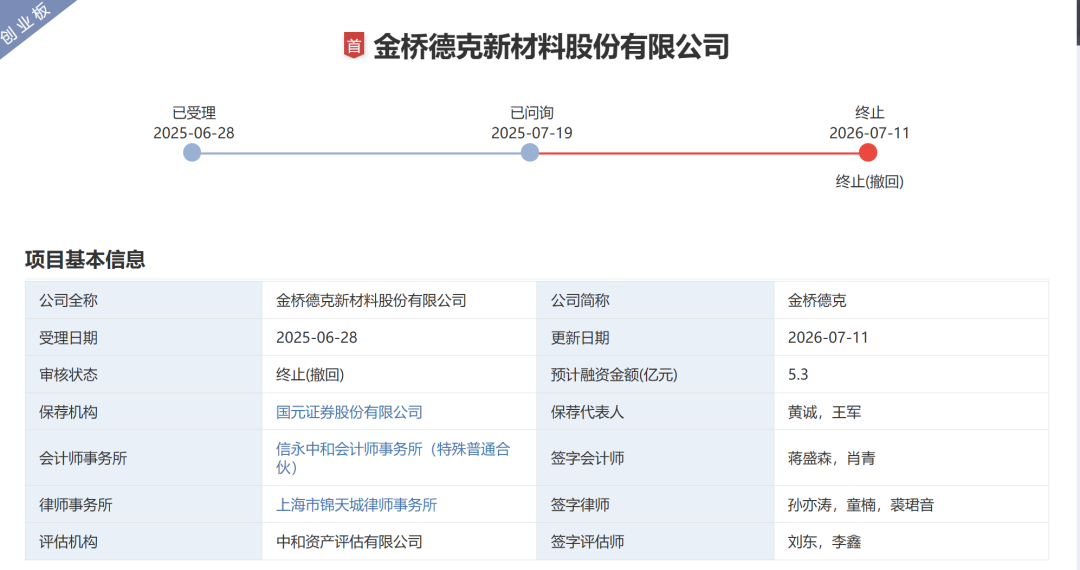Click the 2025-06-28 date under 已受理
1080x570 pixels.
[x=194, y=133]
